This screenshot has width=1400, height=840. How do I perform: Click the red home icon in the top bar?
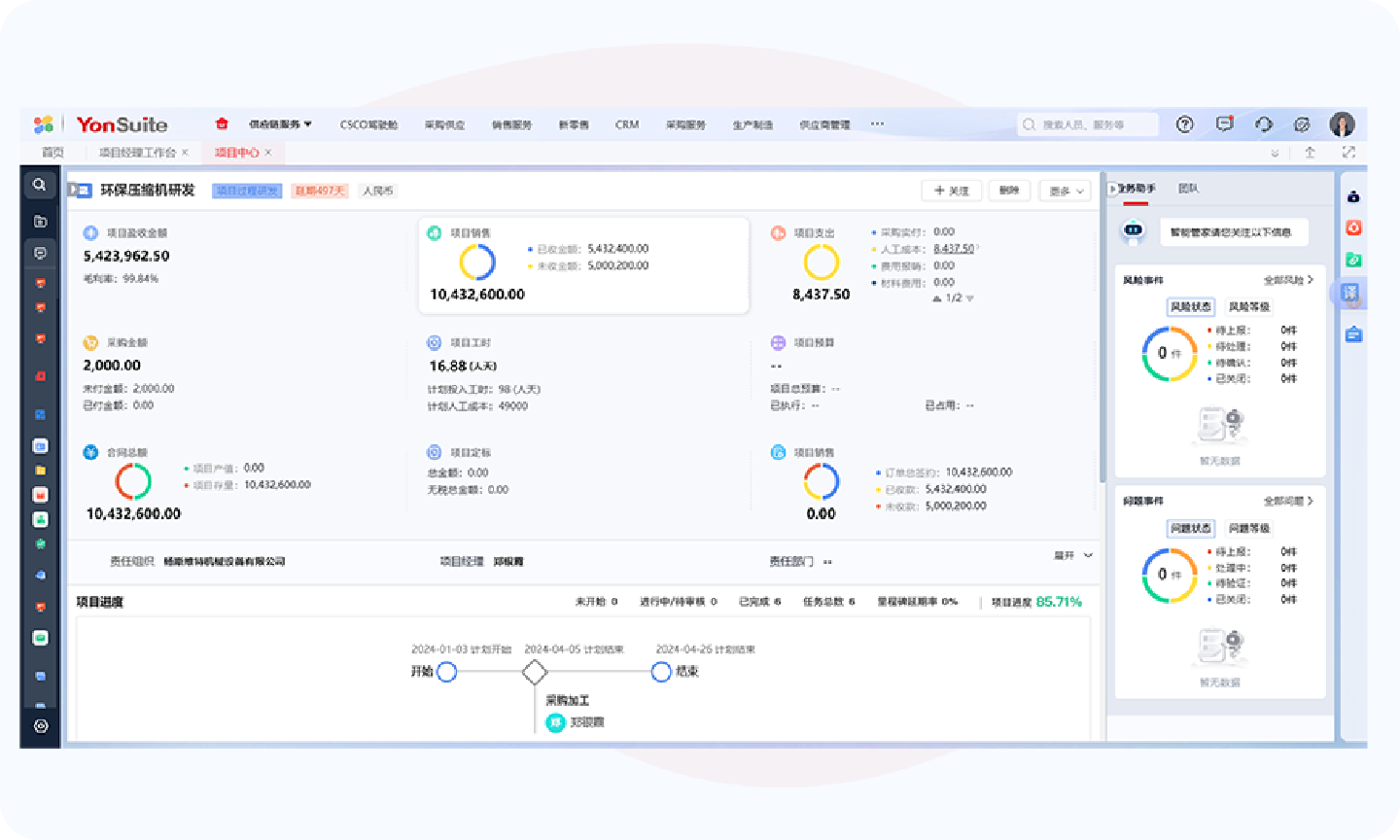click(222, 123)
